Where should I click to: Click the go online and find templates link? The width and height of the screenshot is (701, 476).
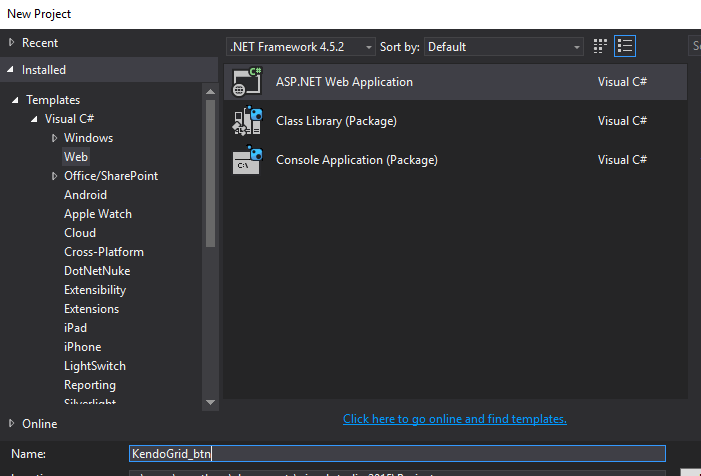click(455, 419)
